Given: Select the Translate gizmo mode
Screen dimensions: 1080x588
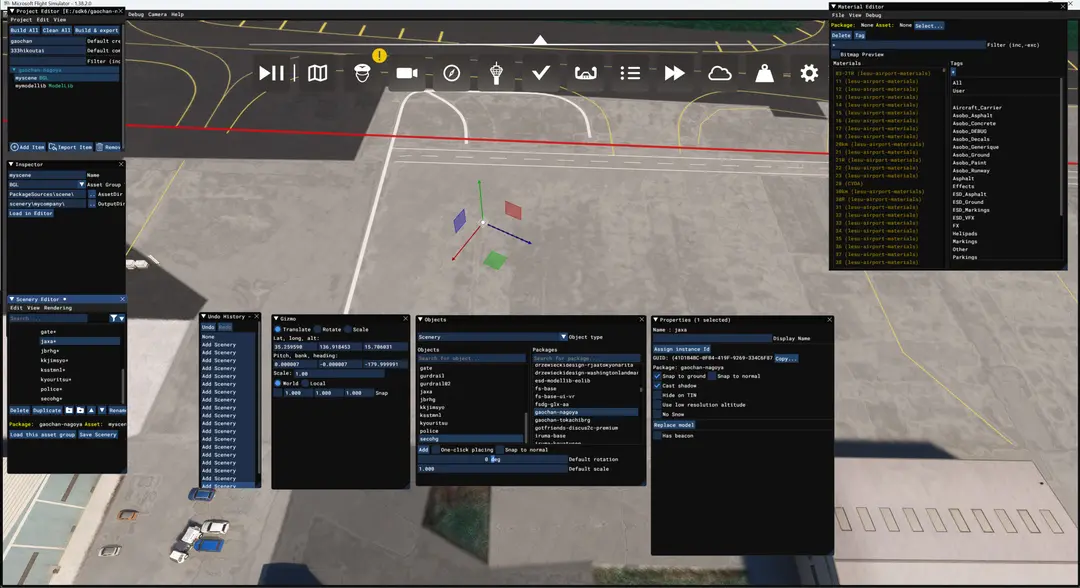Looking at the screenshot, I should pyautogui.click(x=278, y=329).
